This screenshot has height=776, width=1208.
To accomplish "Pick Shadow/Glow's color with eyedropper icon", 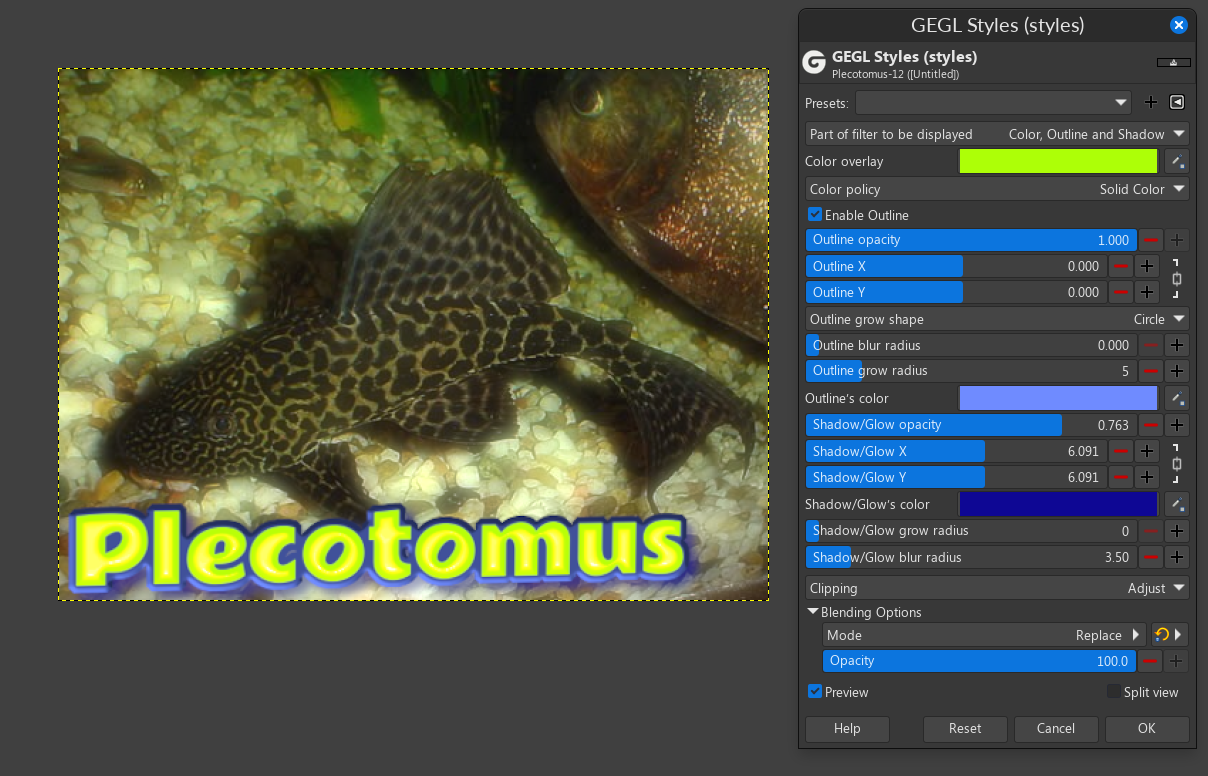I will click(1177, 504).
